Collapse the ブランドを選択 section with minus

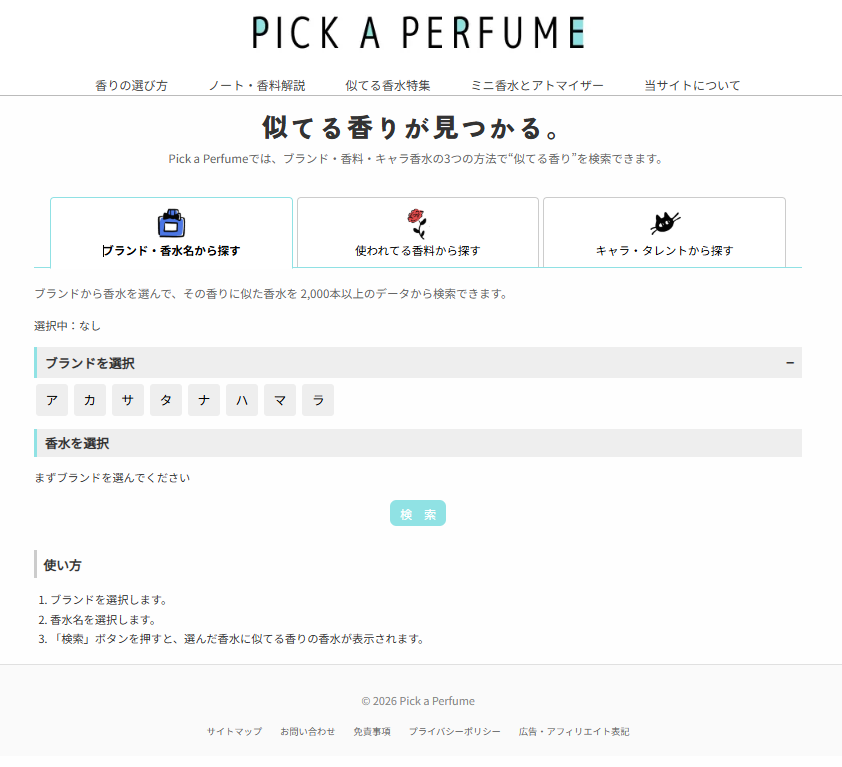[x=790, y=363]
